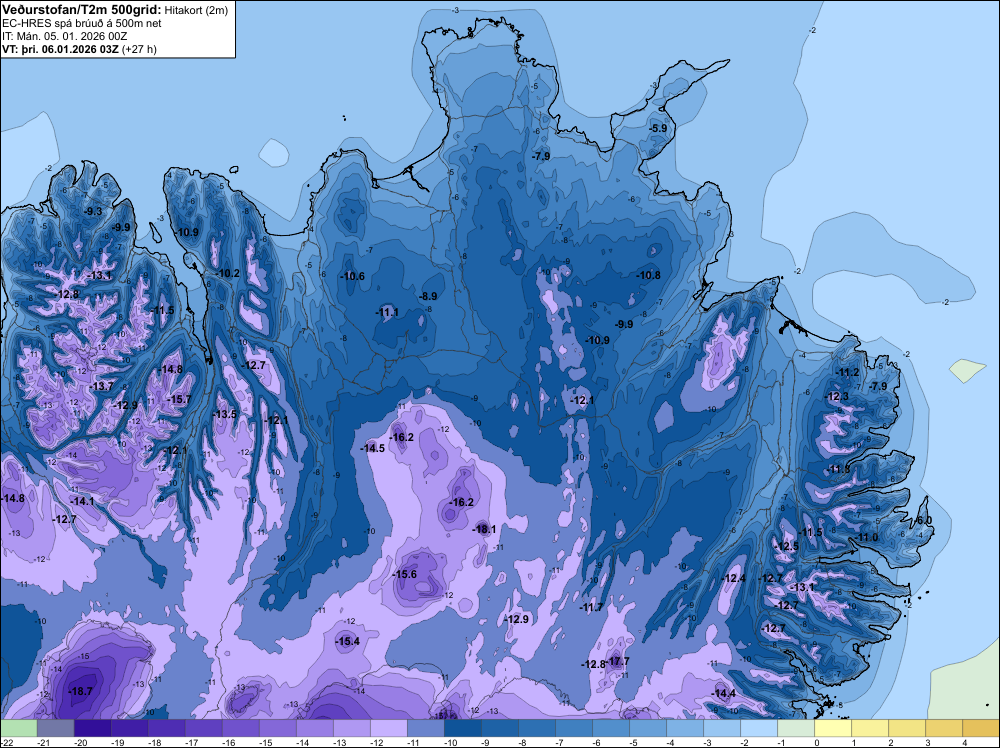Click the 0 degree yellow legend swatch
The image size is (1000, 748).
[x=832, y=728]
